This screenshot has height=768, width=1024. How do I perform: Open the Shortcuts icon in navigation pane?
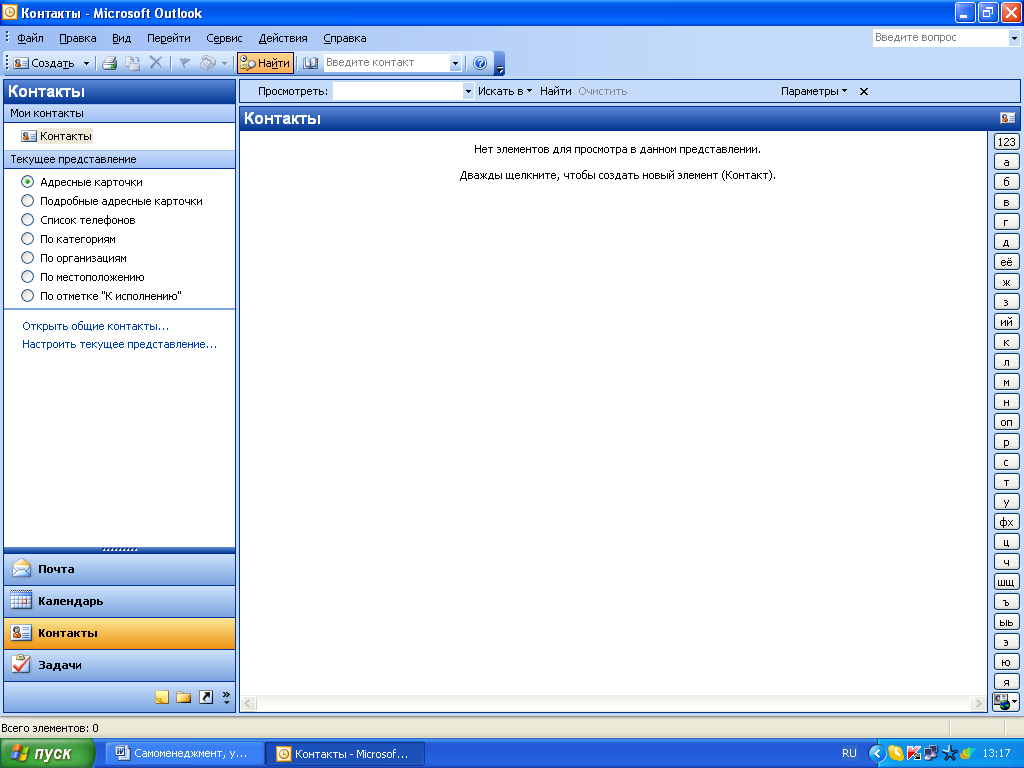206,697
